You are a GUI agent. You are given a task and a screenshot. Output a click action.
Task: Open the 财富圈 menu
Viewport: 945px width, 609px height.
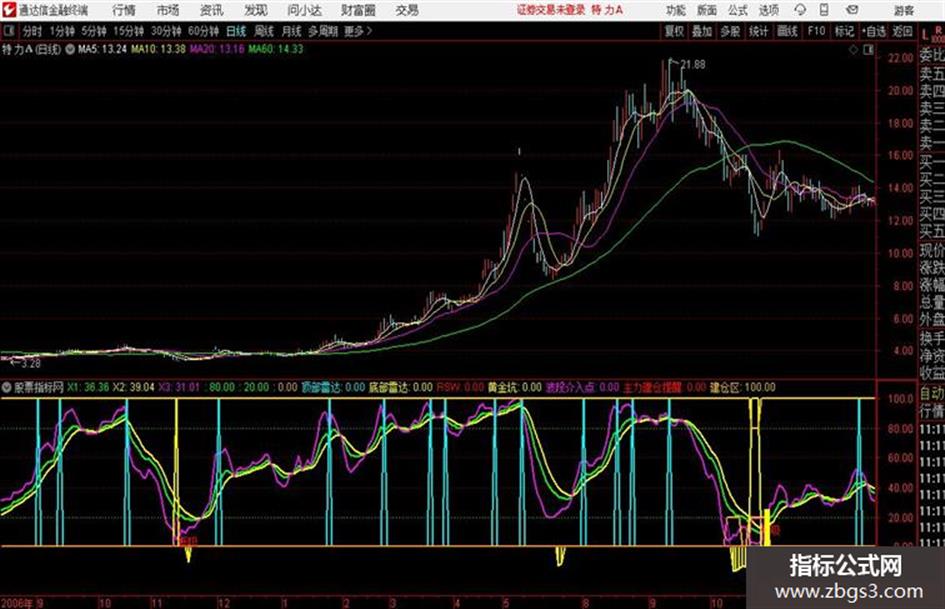click(358, 10)
